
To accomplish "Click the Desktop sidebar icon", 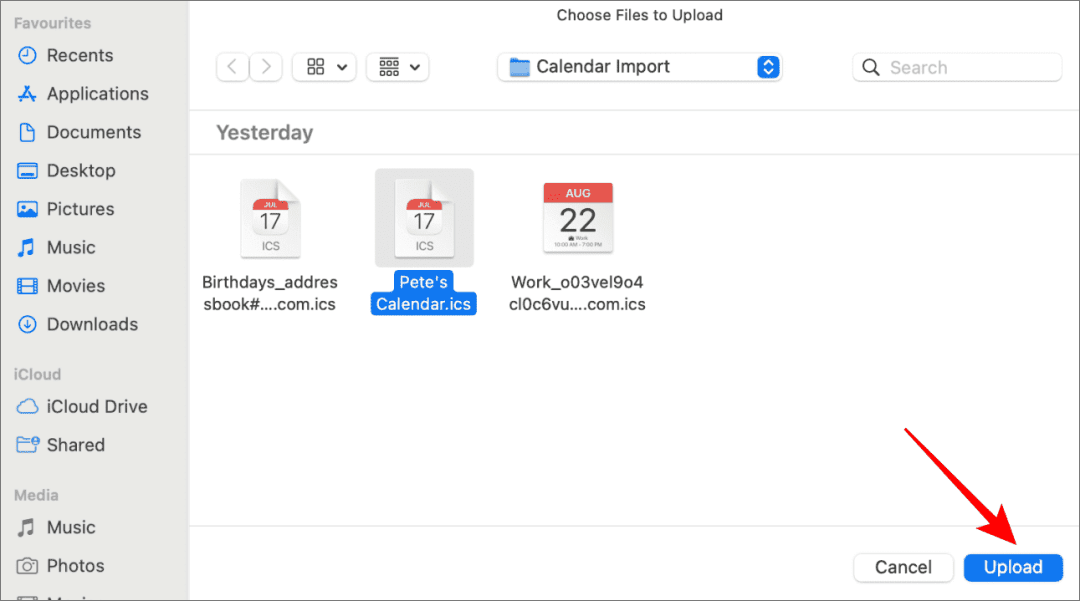I will pyautogui.click(x=28, y=171).
